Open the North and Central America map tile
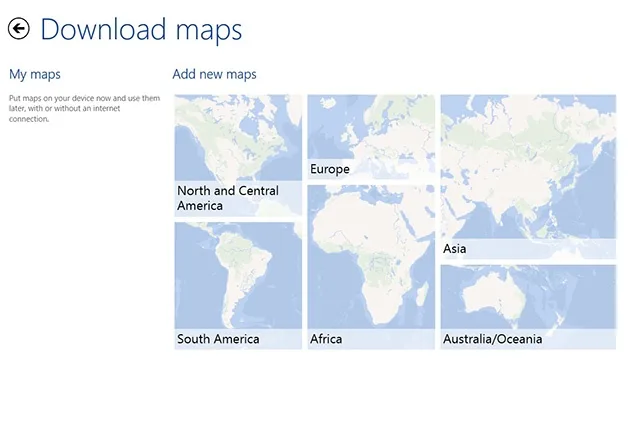The image size is (632, 432). click(x=238, y=156)
